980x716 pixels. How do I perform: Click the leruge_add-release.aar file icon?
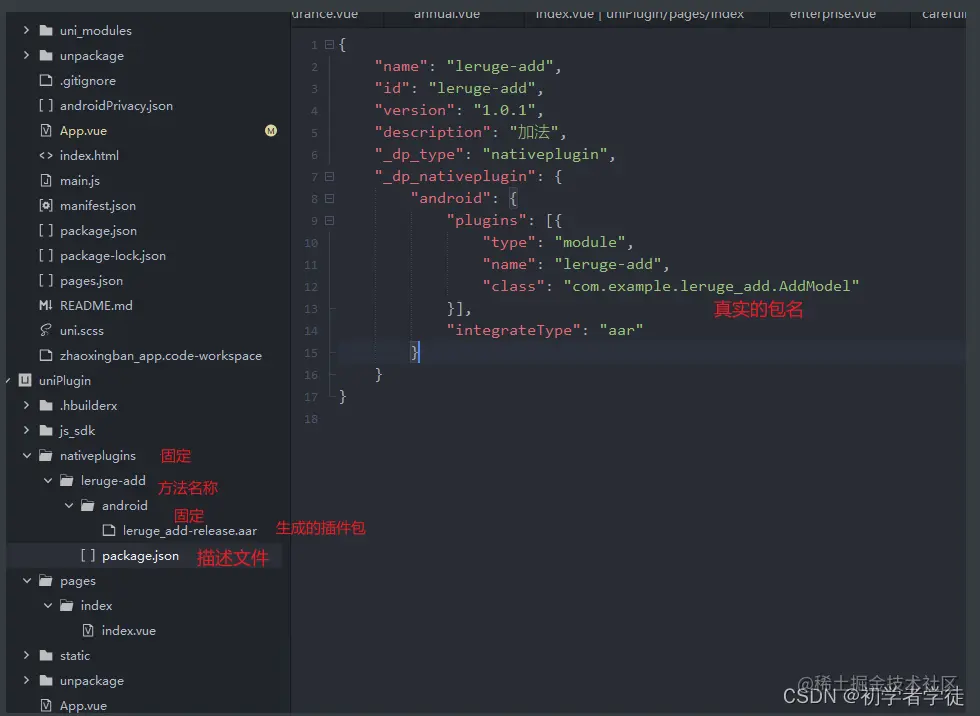(x=109, y=530)
